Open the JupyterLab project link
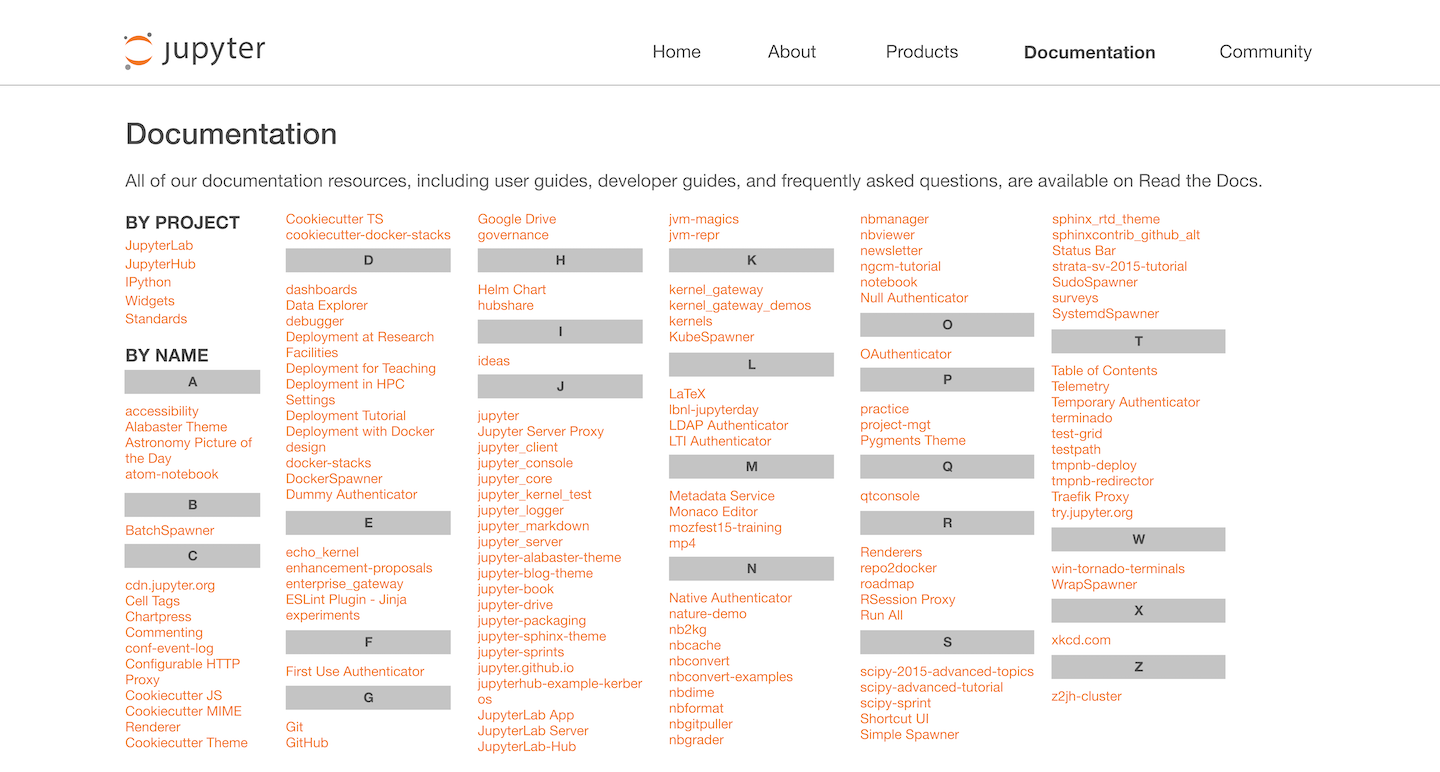This screenshot has height=772, width=1440. [159, 246]
